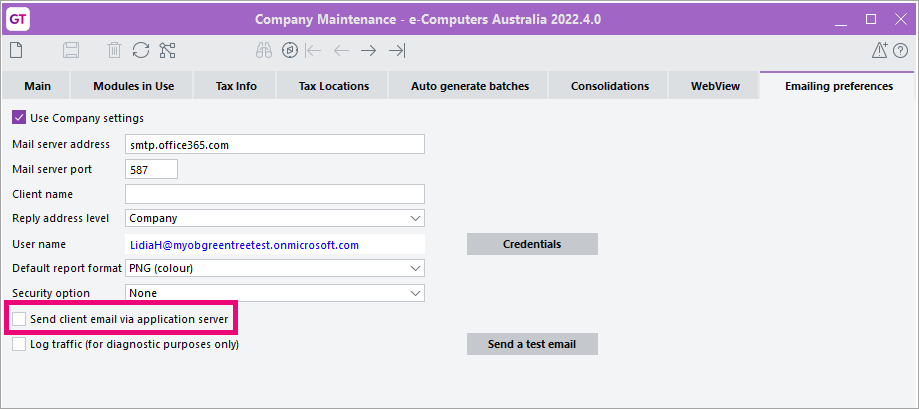Click the compass navigation icon
The height and width of the screenshot is (409, 919).
289,50
